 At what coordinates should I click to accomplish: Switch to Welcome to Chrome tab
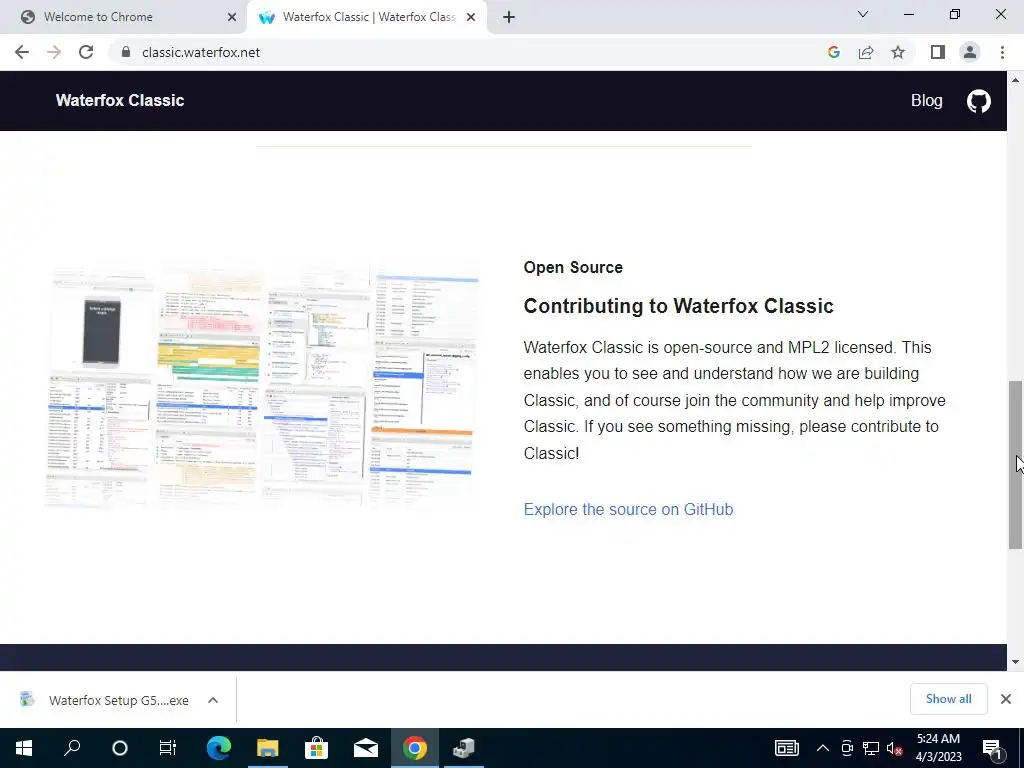[124, 17]
